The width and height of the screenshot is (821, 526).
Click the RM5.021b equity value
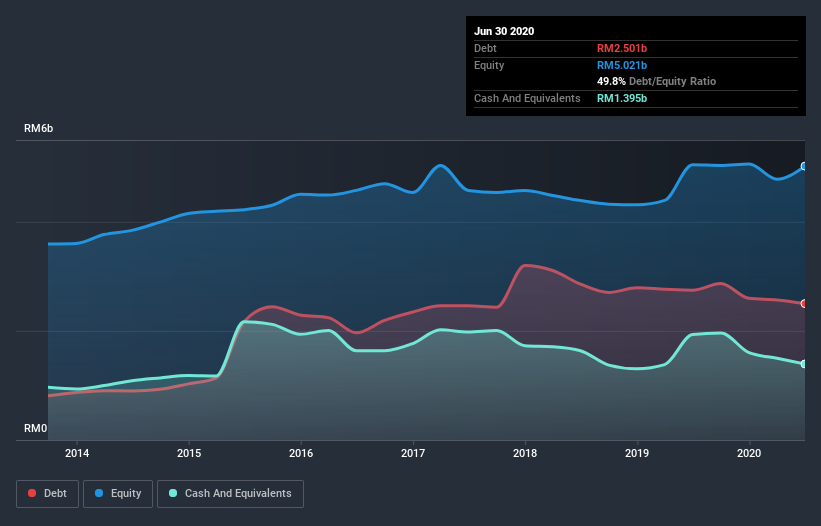click(622, 65)
